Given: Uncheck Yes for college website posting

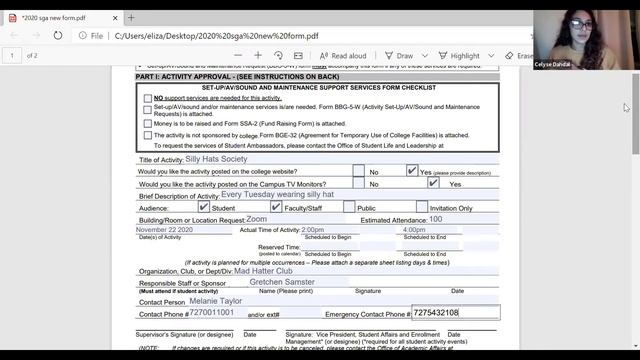Looking at the screenshot, I should pos(412,170).
